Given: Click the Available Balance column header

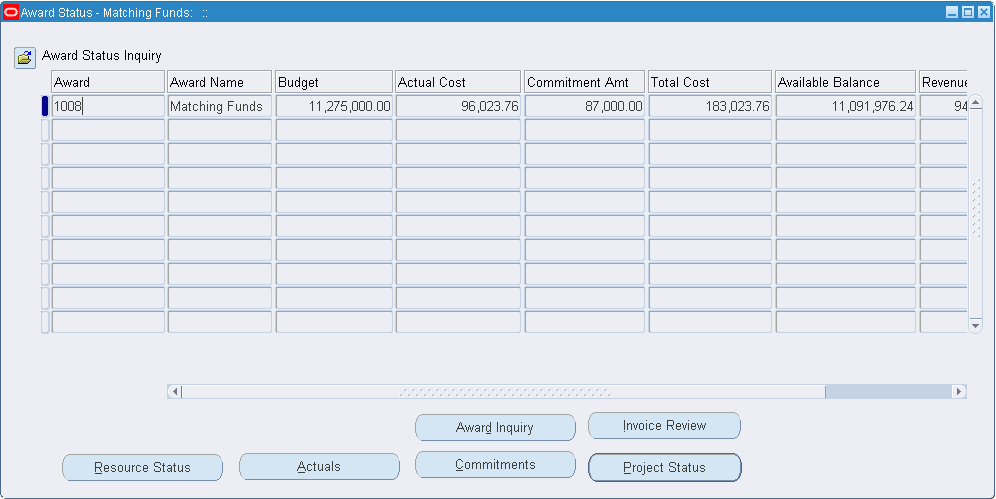Looking at the screenshot, I should coord(845,82).
